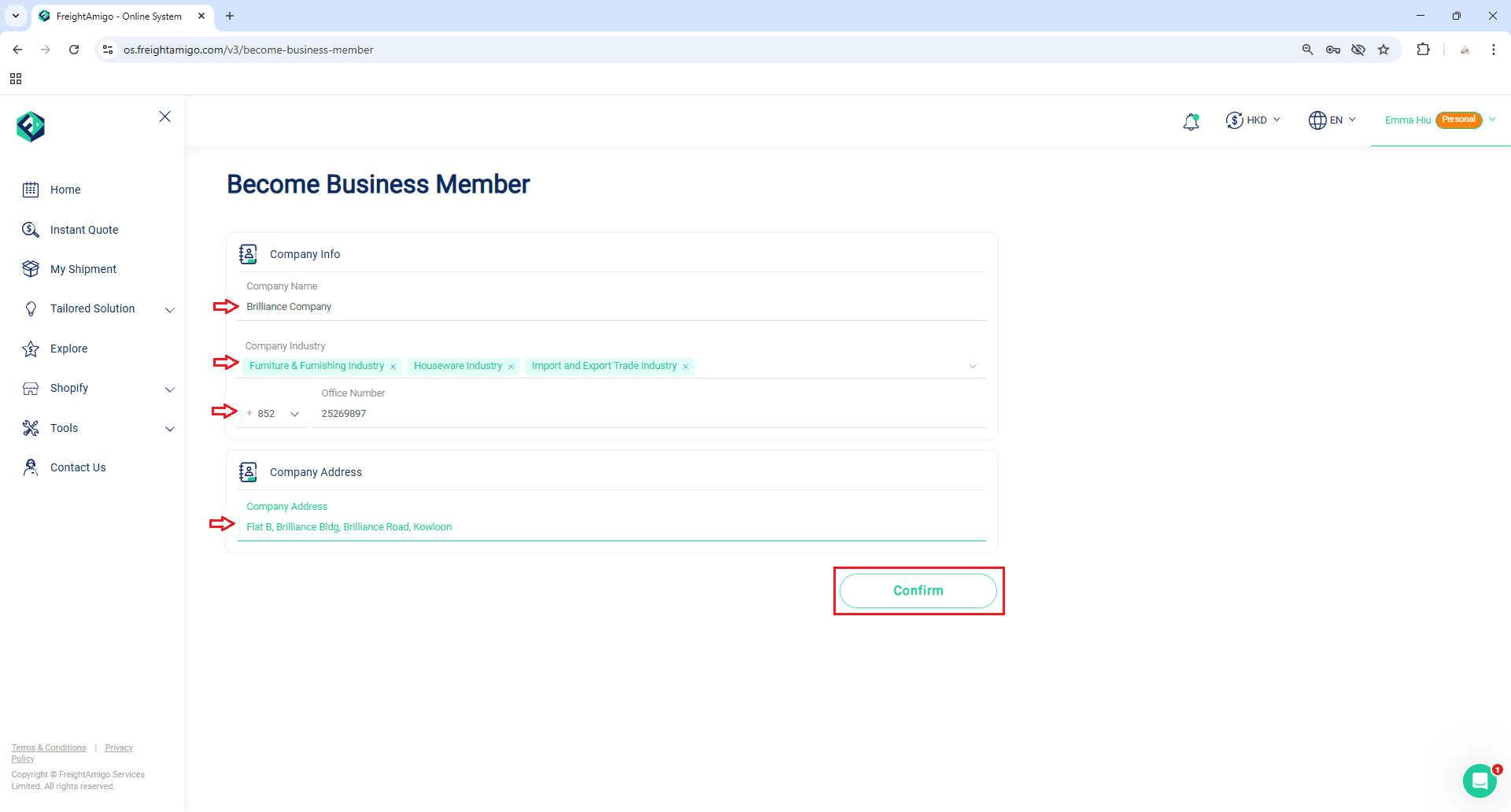Screen dimensions: 1511x812
Task: Click the Chrome profile avatar icon
Action: click(x=1465, y=50)
